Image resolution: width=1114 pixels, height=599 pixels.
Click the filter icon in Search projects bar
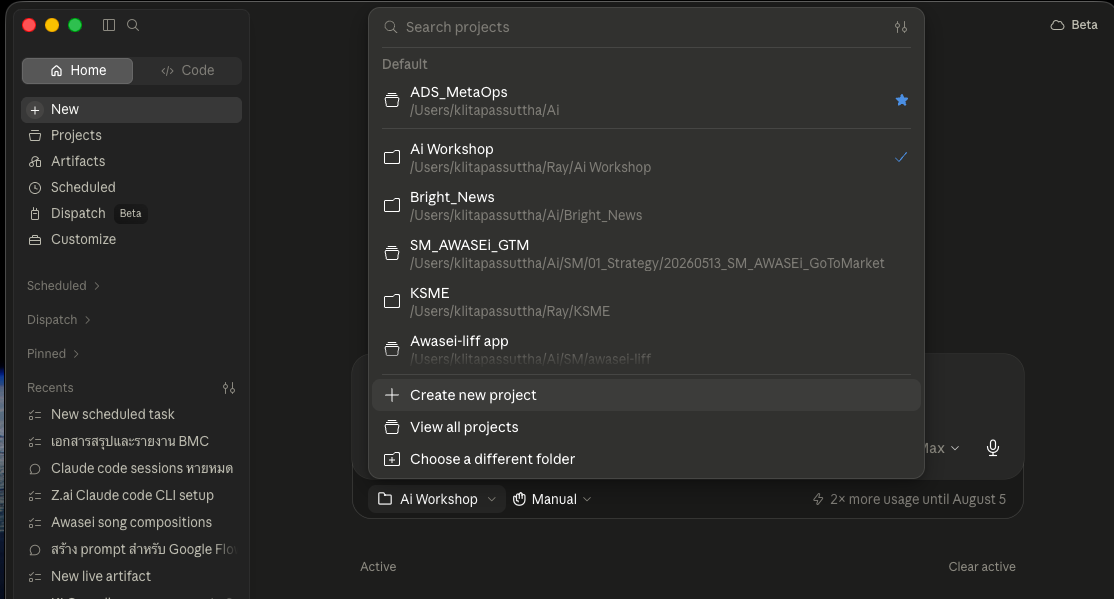coord(901,27)
